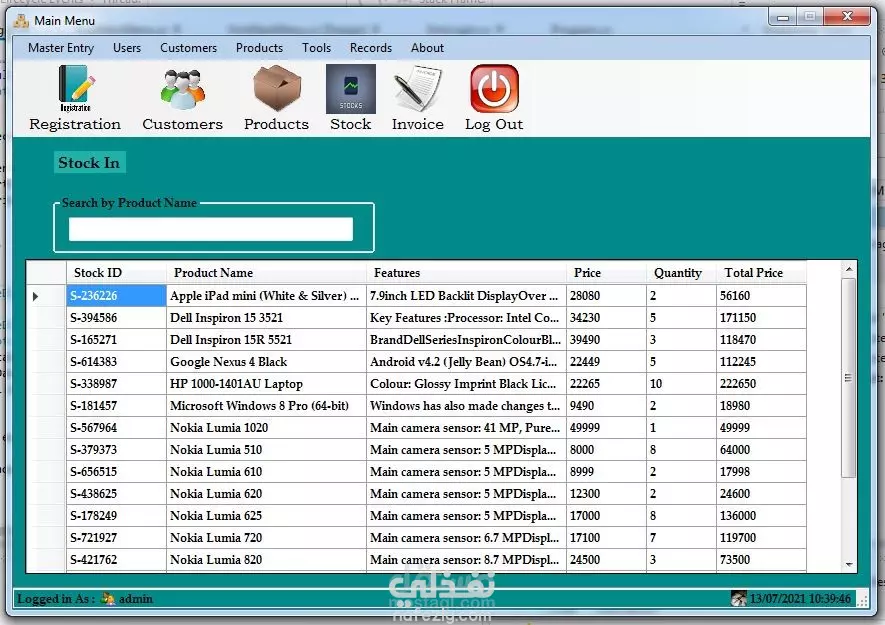
Task: Select stock ID cell S-394586
Action: (x=116, y=318)
